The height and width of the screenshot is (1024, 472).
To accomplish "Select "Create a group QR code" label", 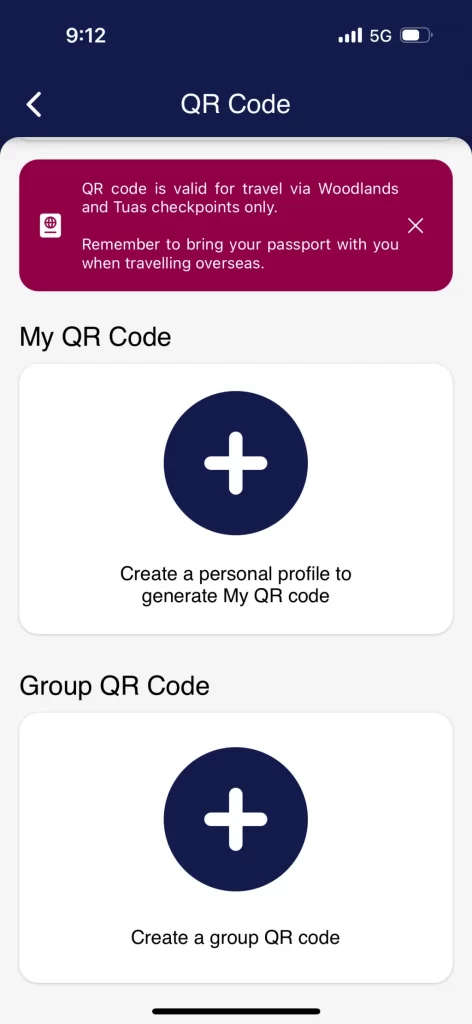I will click(x=236, y=938).
